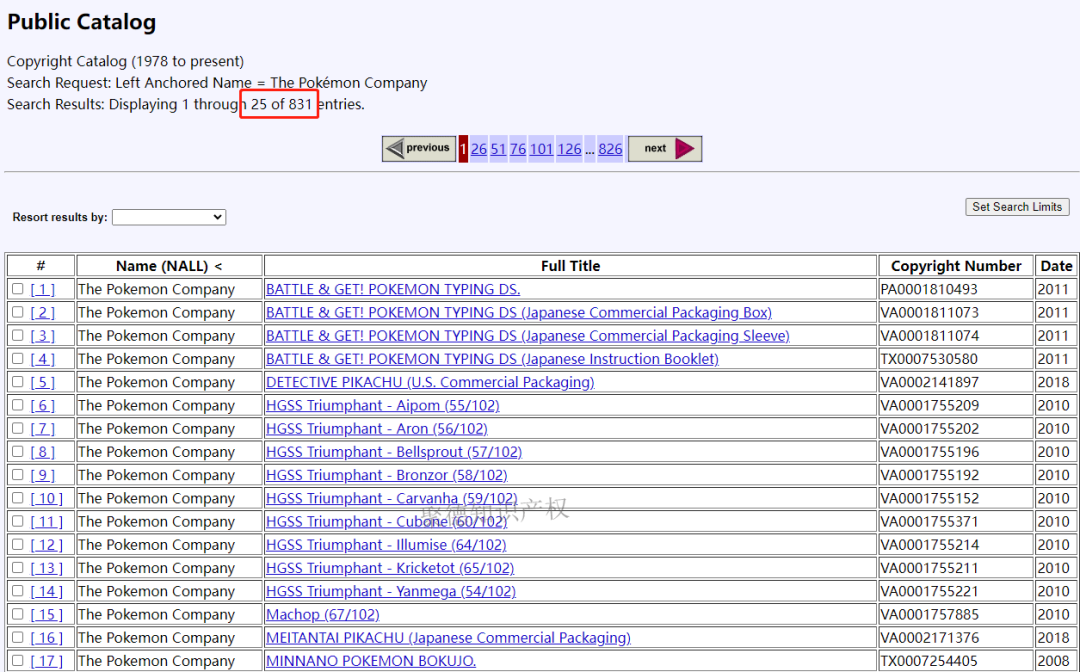
Task: Open record number link [ 13 ]
Action: [47, 568]
